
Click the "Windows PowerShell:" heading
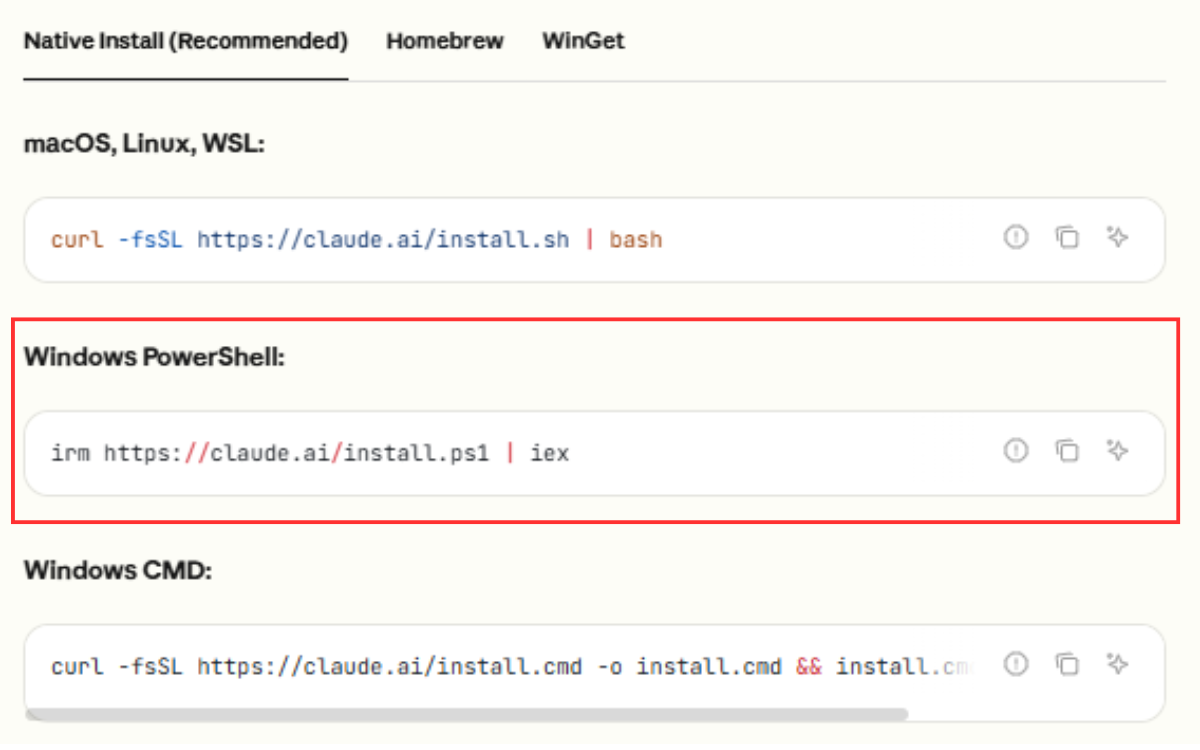click(155, 357)
